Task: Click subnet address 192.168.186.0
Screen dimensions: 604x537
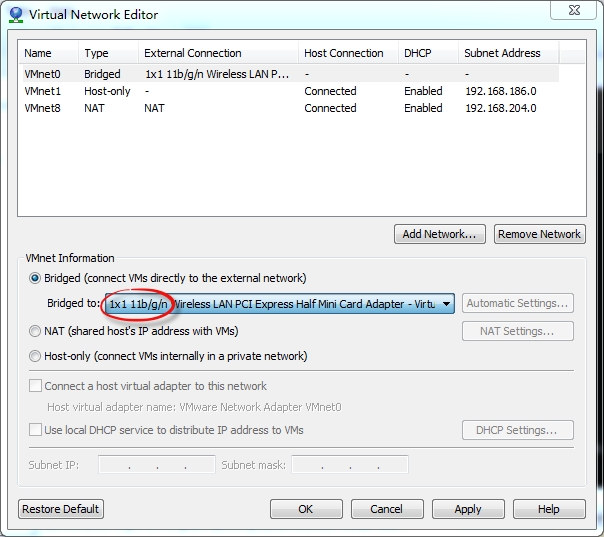Action: (501, 91)
